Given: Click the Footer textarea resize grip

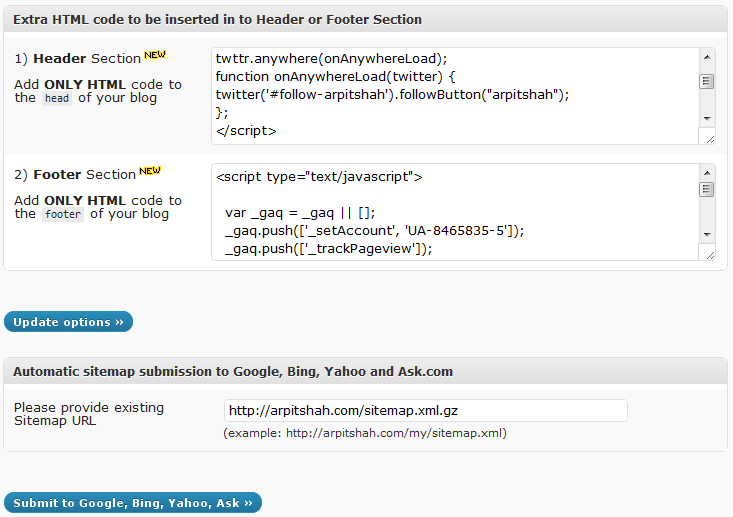Looking at the screenshot, I should point(710,255).
